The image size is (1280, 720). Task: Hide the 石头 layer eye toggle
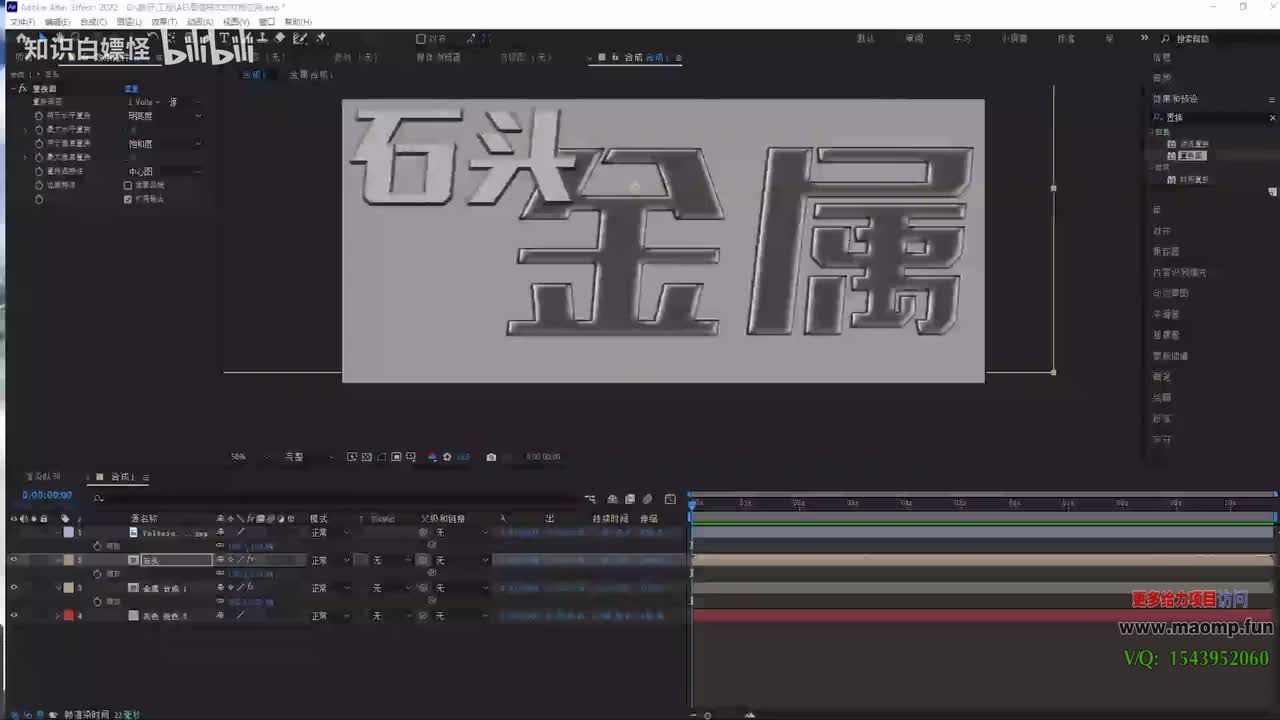click(x=13, y=560)
